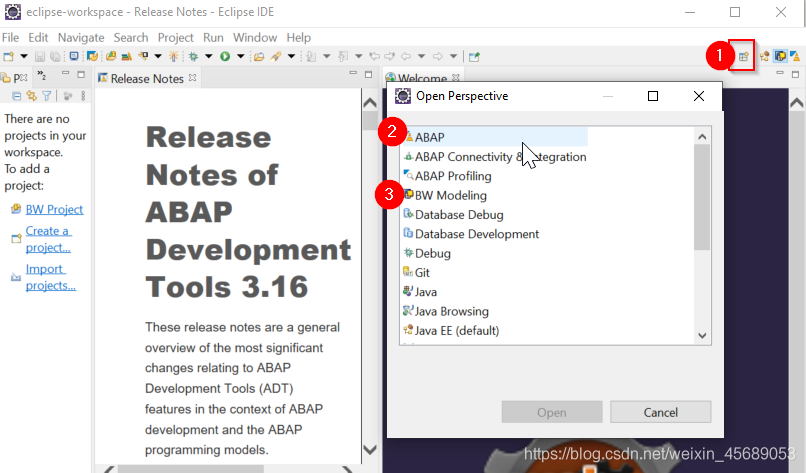Minimize the Release Notes editor area
806x473 pixels.
[x=353, y=74]
